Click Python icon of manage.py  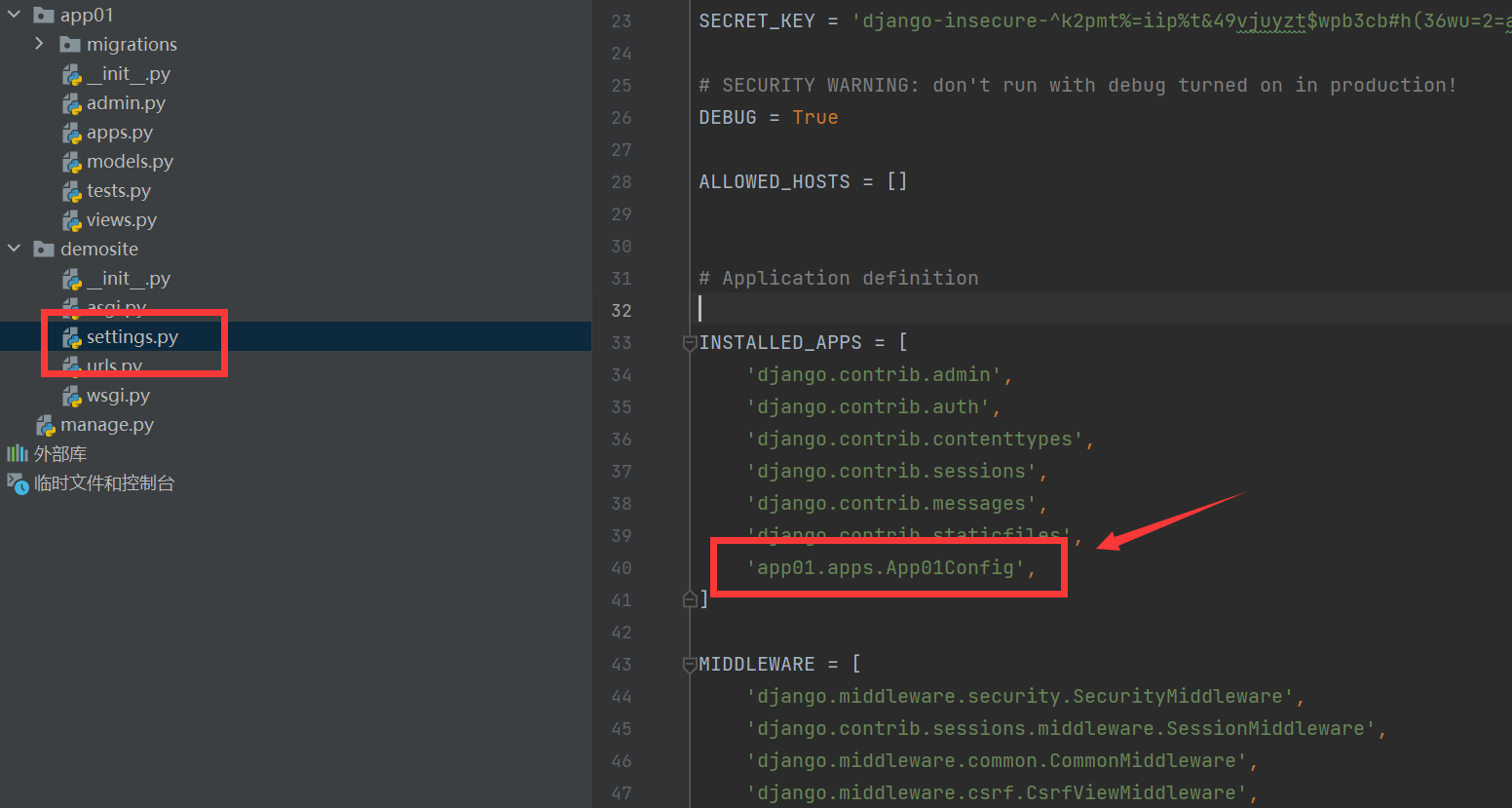pos(46,425)
